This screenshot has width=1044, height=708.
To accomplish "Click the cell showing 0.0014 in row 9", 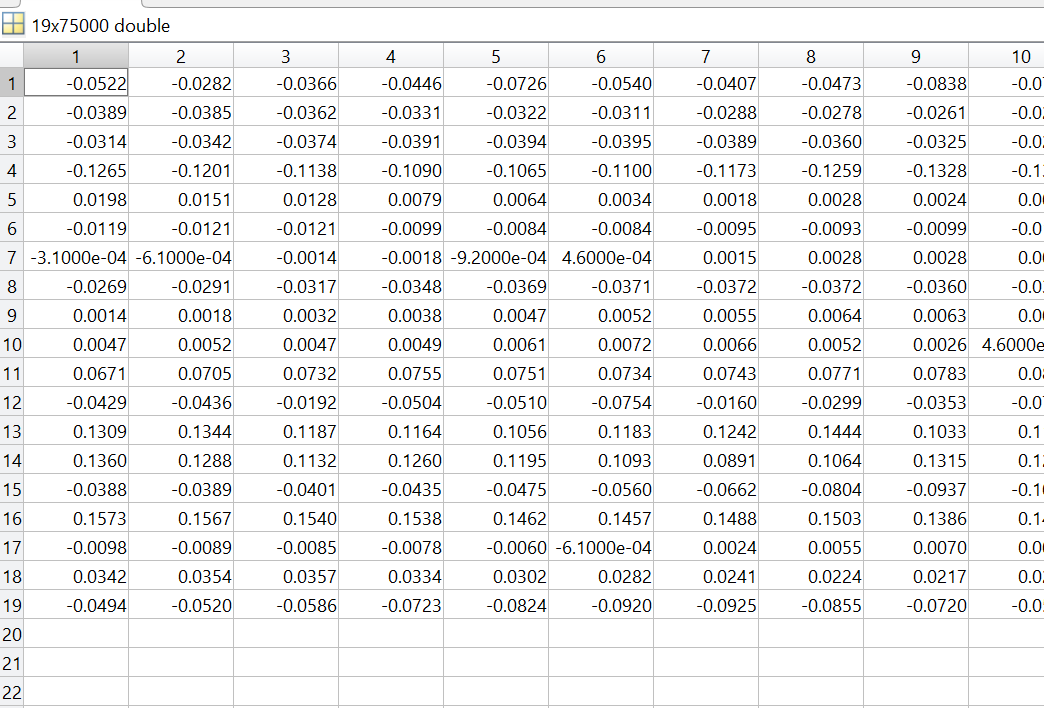I will [76, 315].
